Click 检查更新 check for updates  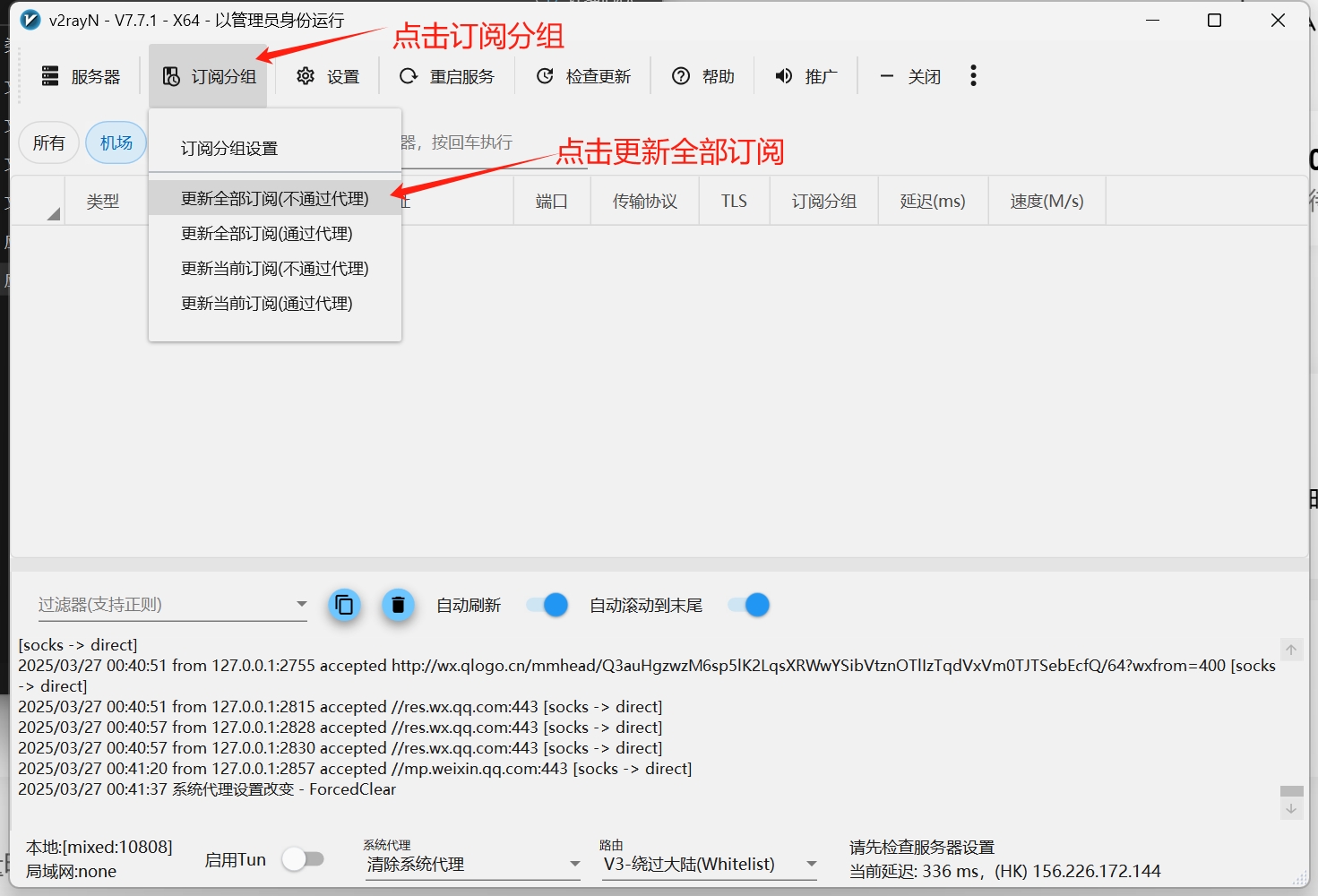[x=583, y=76]
